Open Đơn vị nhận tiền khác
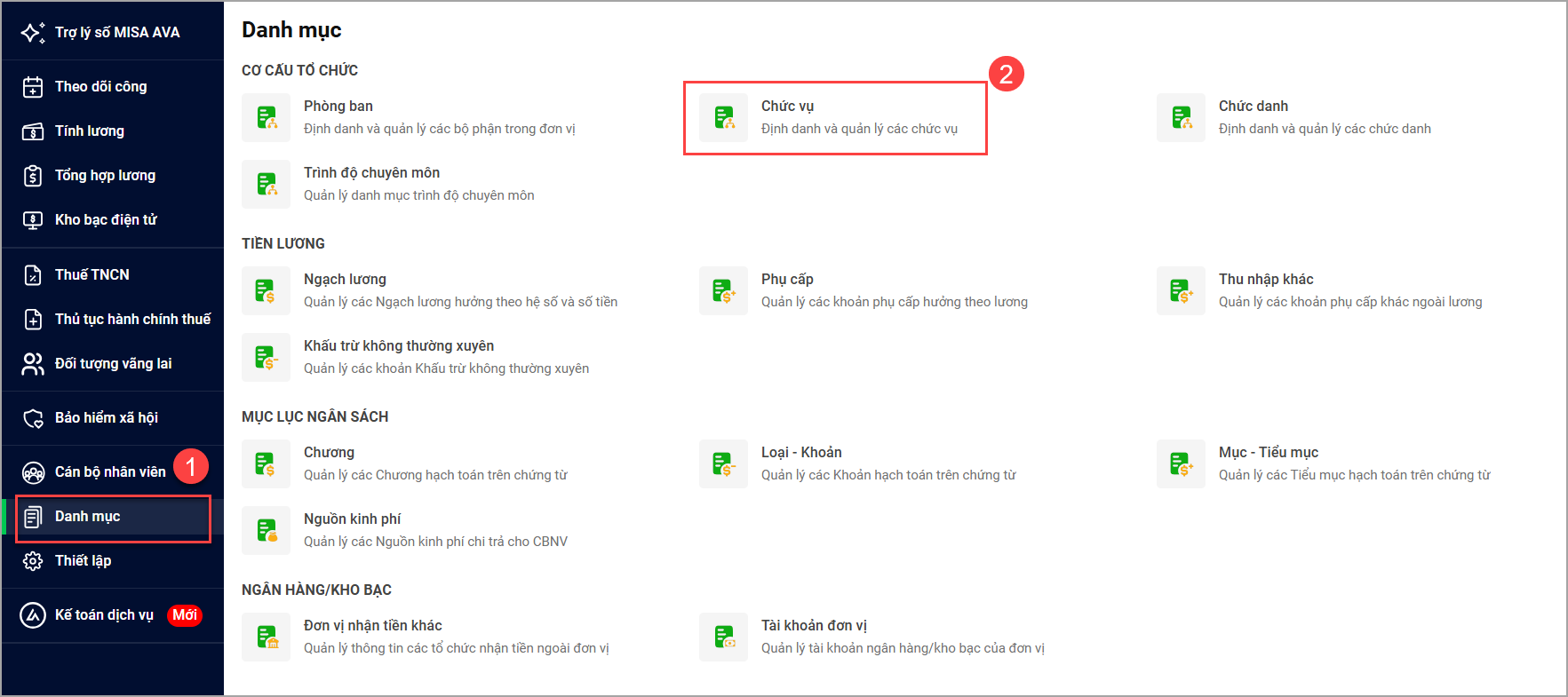Screen dimensions: 1568x697 [372, 626]
